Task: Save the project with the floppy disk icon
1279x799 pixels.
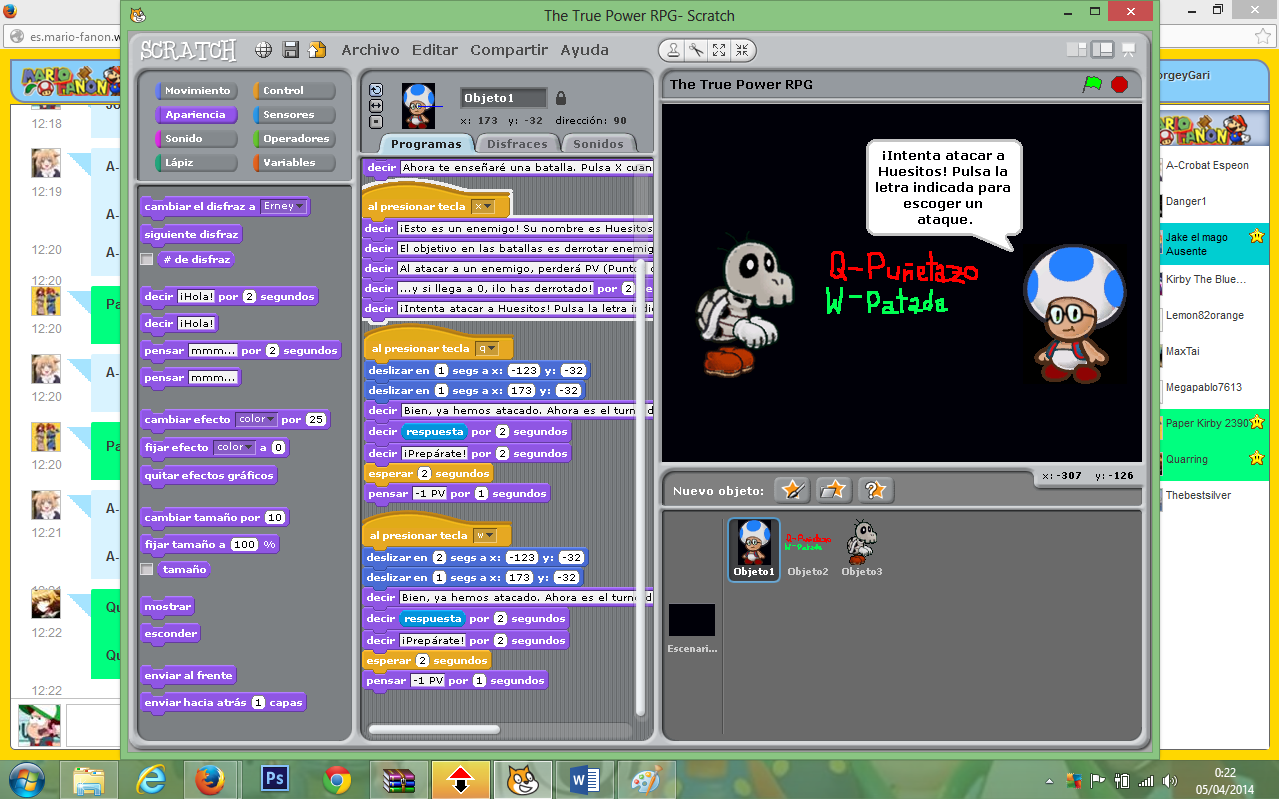Action: (291, 50)
